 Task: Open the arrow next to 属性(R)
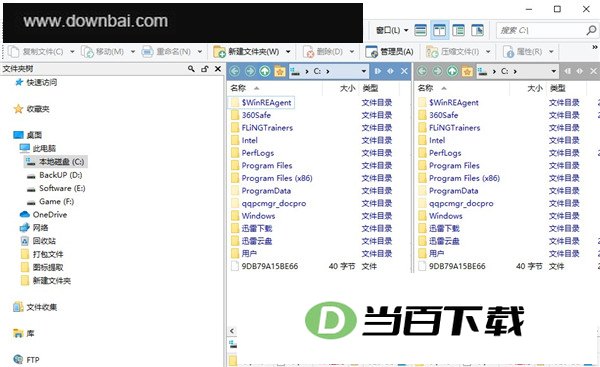tap(551, 51)
